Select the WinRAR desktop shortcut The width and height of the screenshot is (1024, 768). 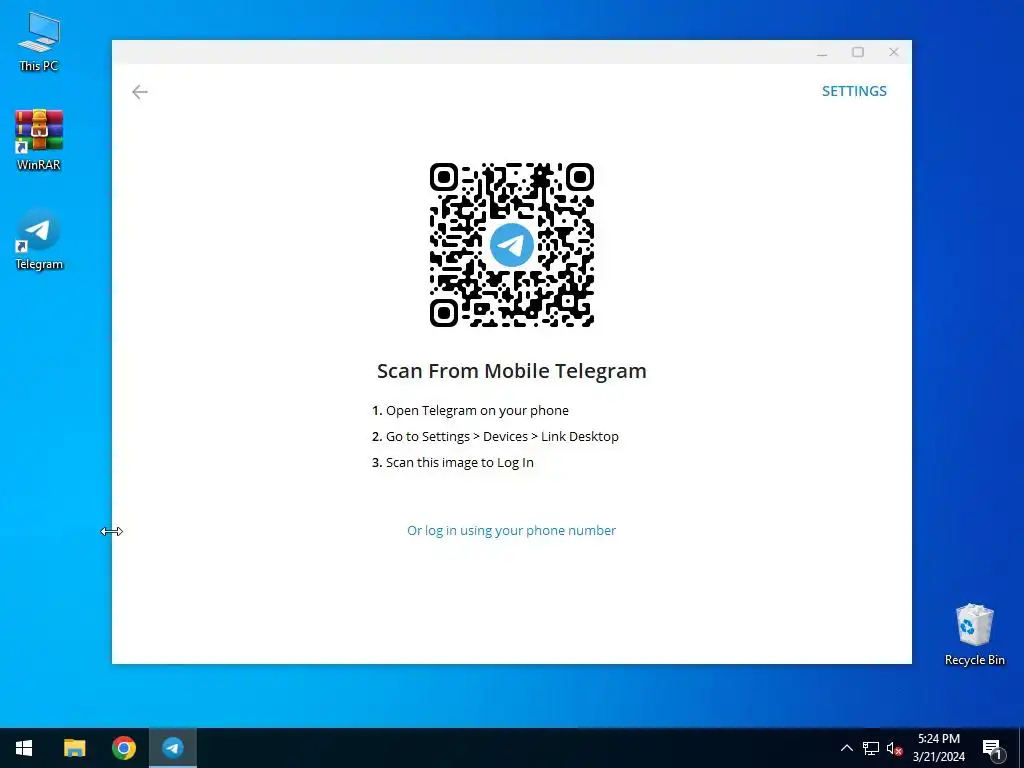tap(39, 140)
